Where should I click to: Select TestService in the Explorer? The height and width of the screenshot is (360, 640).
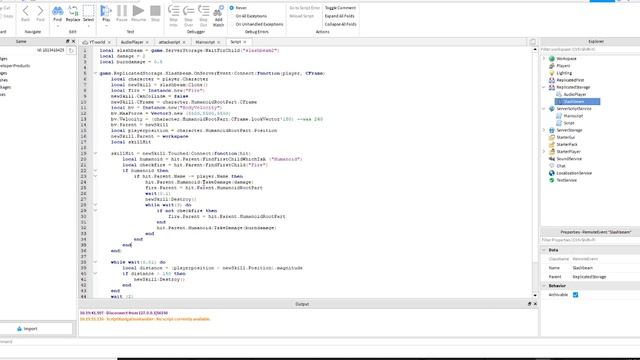(566, 180)
